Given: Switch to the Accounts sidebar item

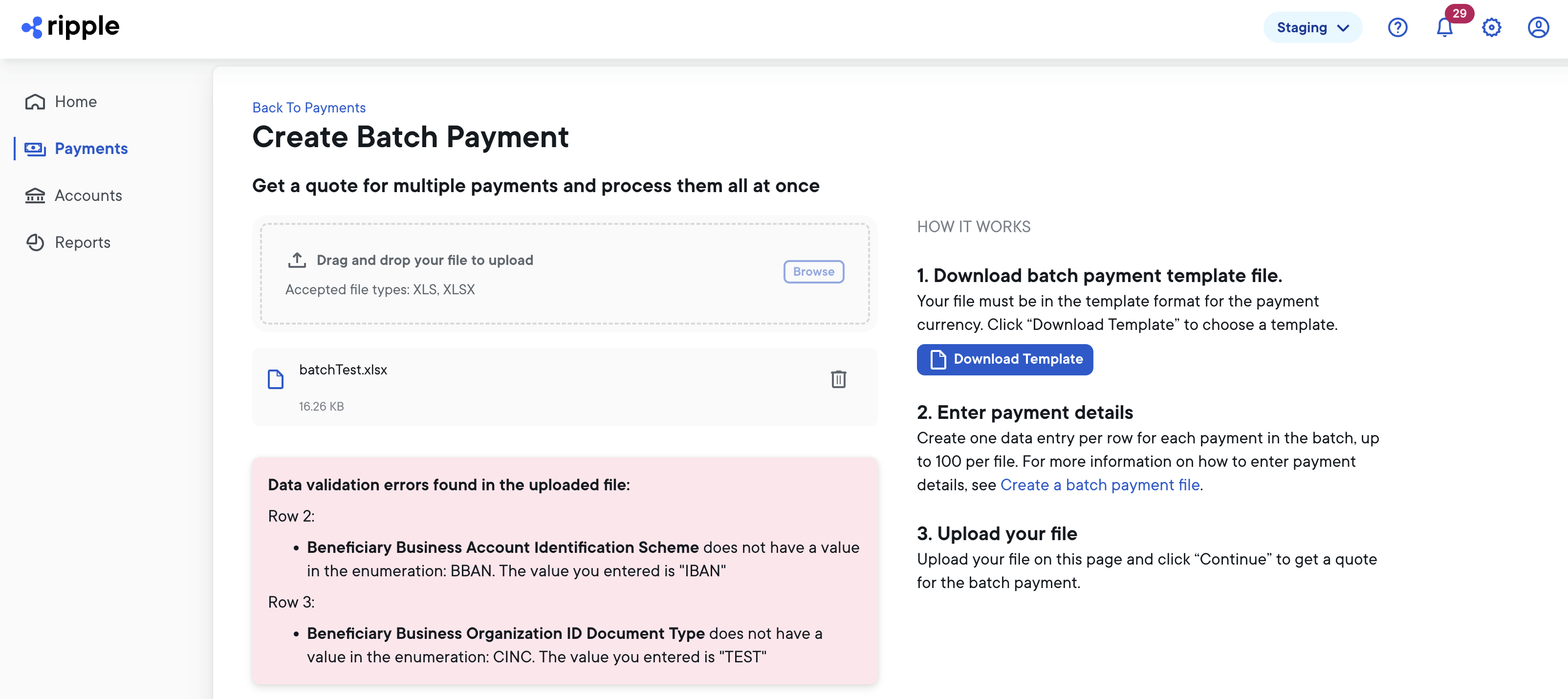Looking at the screenshot, I should tap(88, 196).
